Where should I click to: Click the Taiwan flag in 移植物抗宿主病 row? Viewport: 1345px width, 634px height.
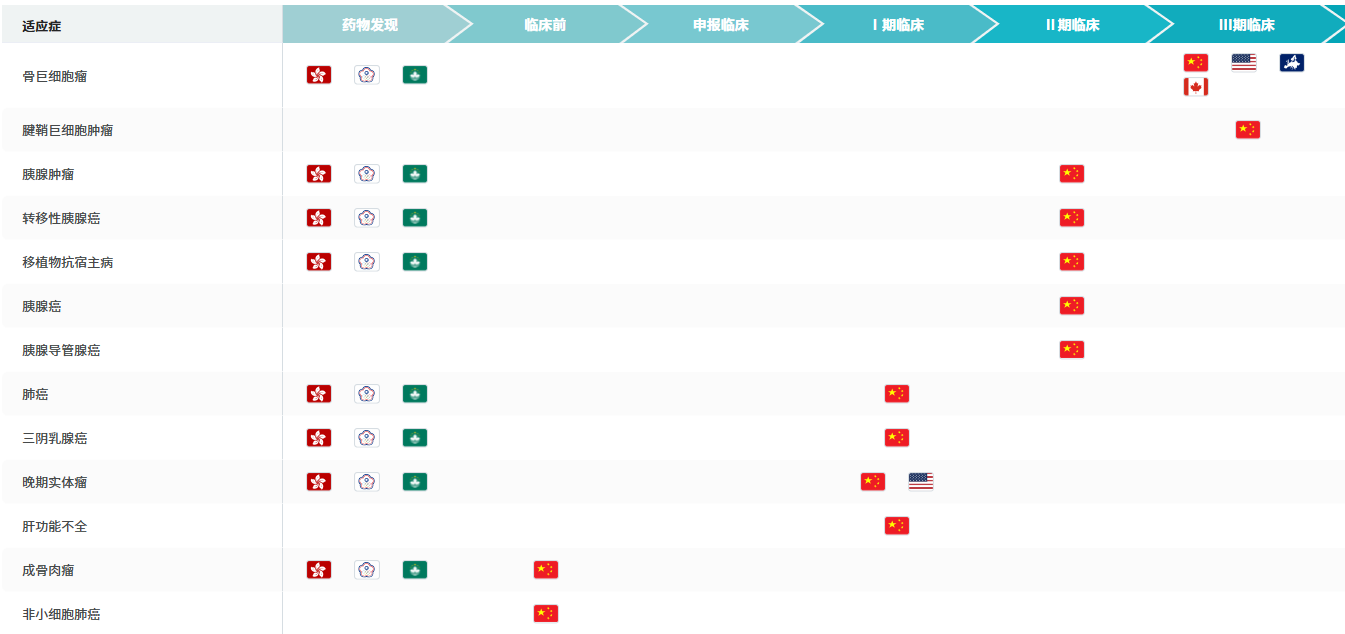click(367, 262)
